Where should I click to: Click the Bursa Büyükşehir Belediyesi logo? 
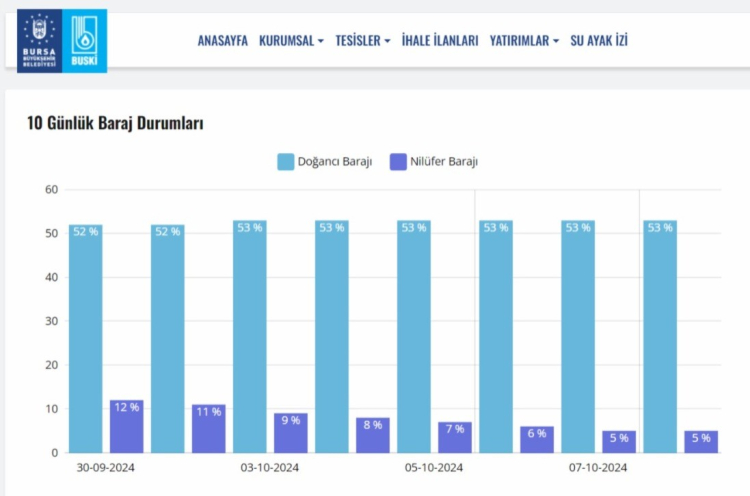39,41
